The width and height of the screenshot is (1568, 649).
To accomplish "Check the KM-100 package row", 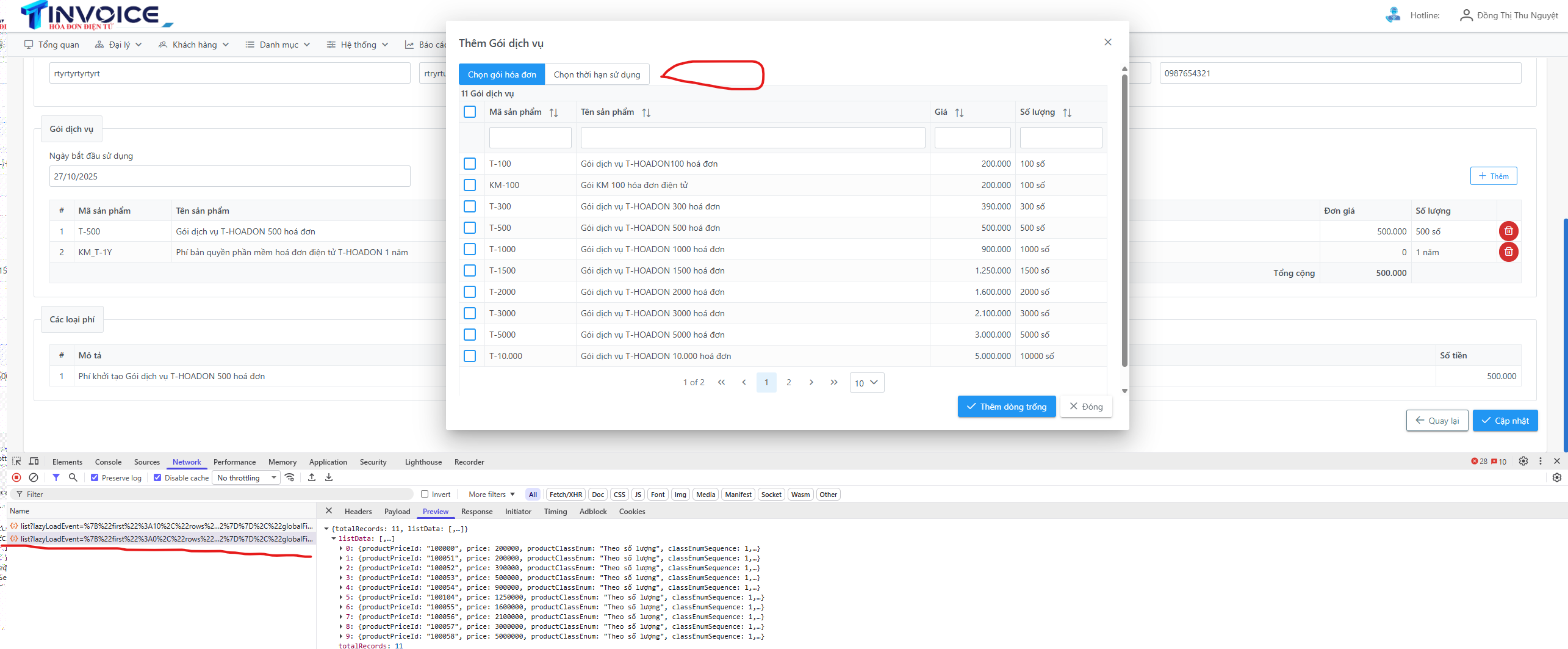I will (x=470, y=185).
